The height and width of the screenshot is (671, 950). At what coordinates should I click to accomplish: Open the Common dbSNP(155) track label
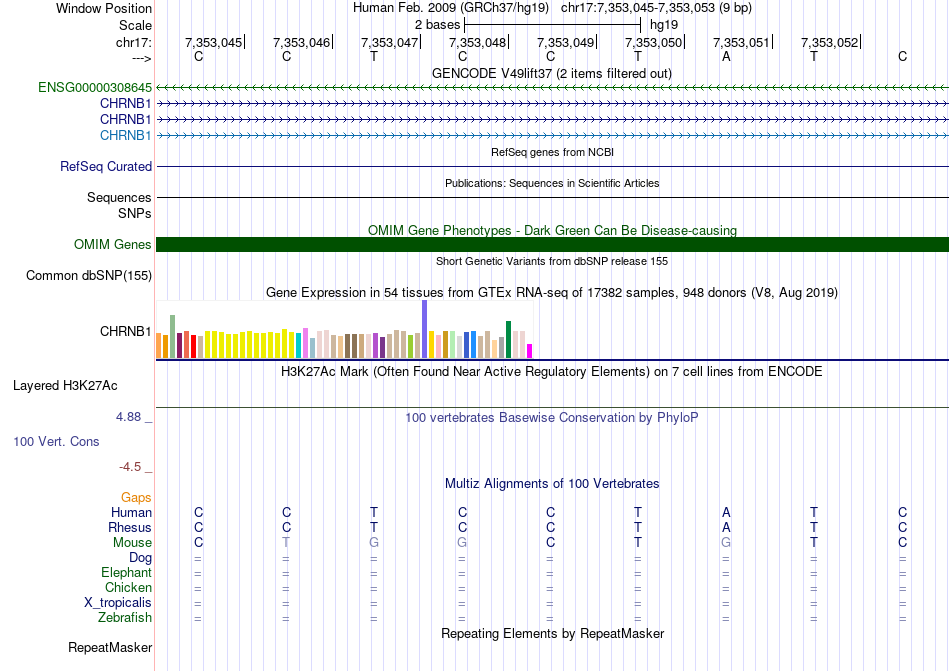coord(89,276)
